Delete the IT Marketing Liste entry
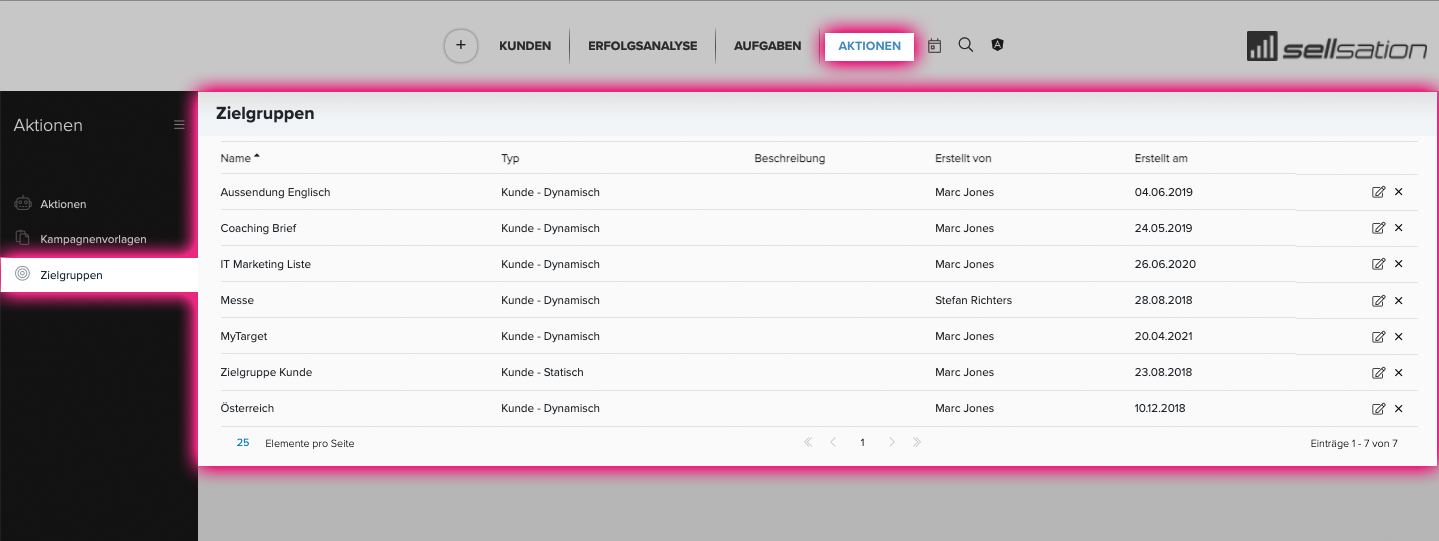 (x=1399, y=264)
